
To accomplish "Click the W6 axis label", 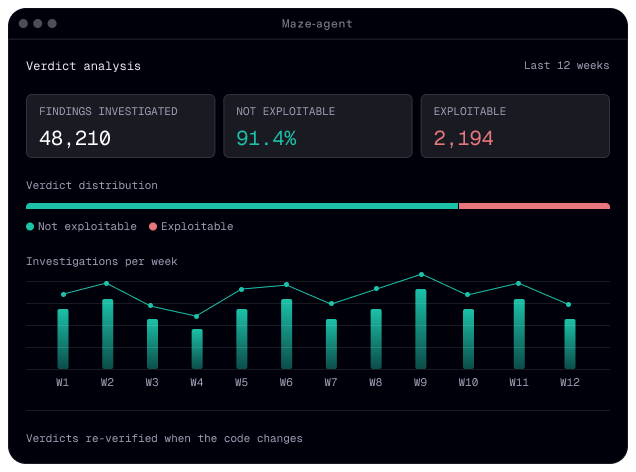I will coord(286,382).
